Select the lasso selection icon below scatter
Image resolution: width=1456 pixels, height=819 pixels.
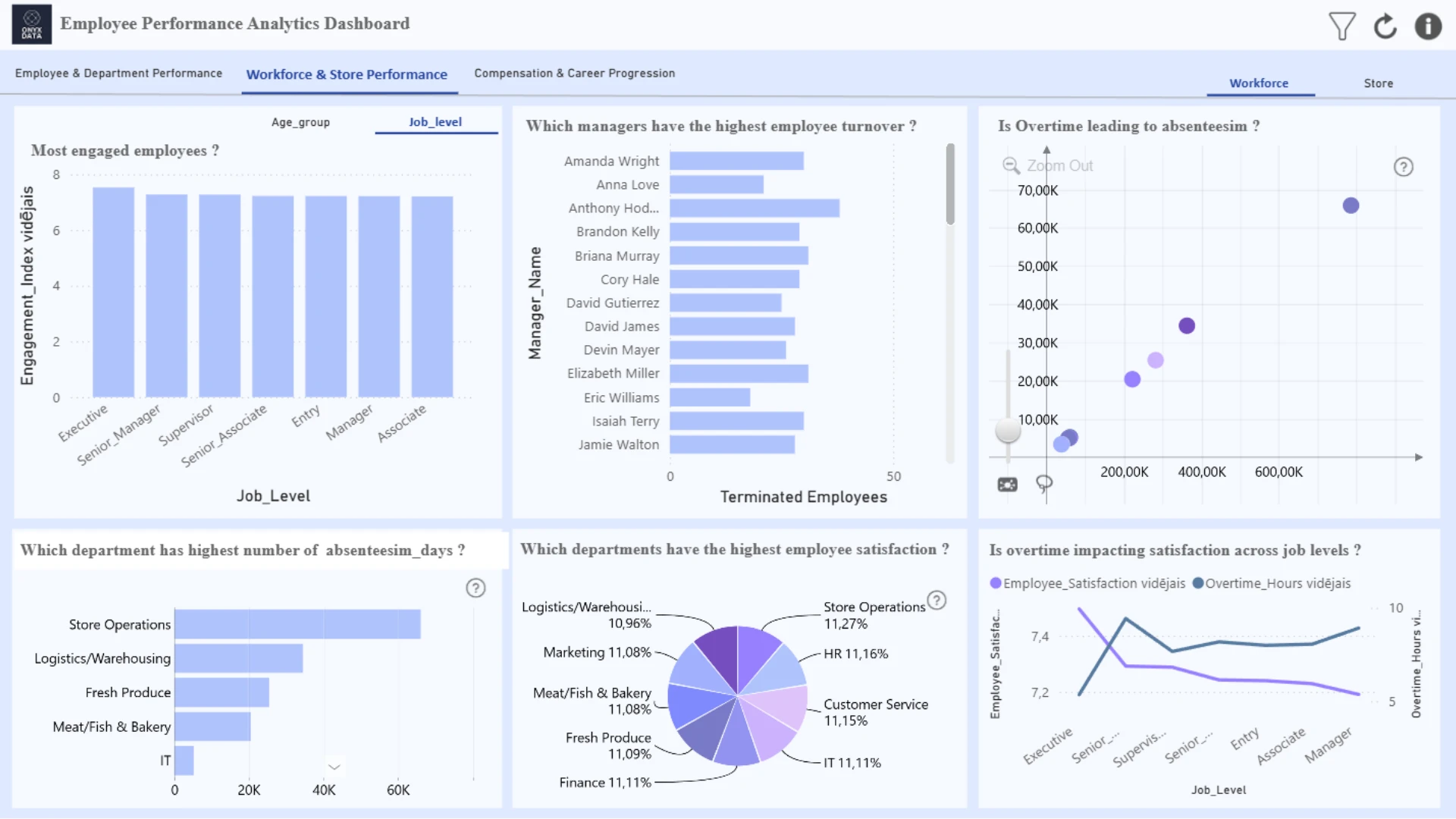[1044, 484]
